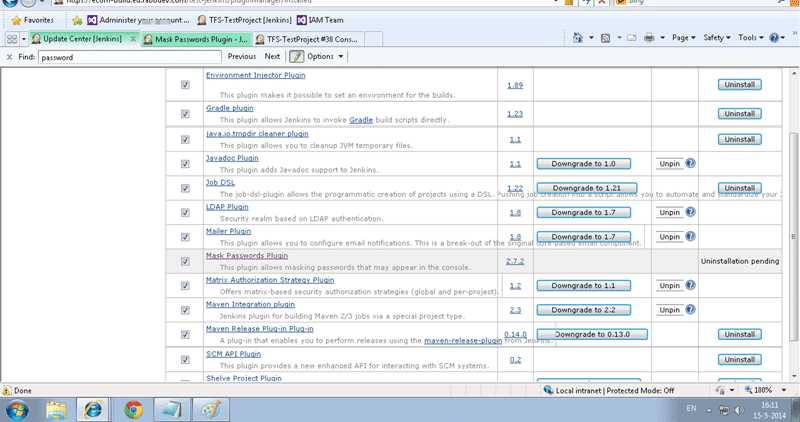The image size is (800, 422).
Task: Toggle Mask Passwords Plugin checkbox
Action: pyautogui.click(x=185, y=261)
